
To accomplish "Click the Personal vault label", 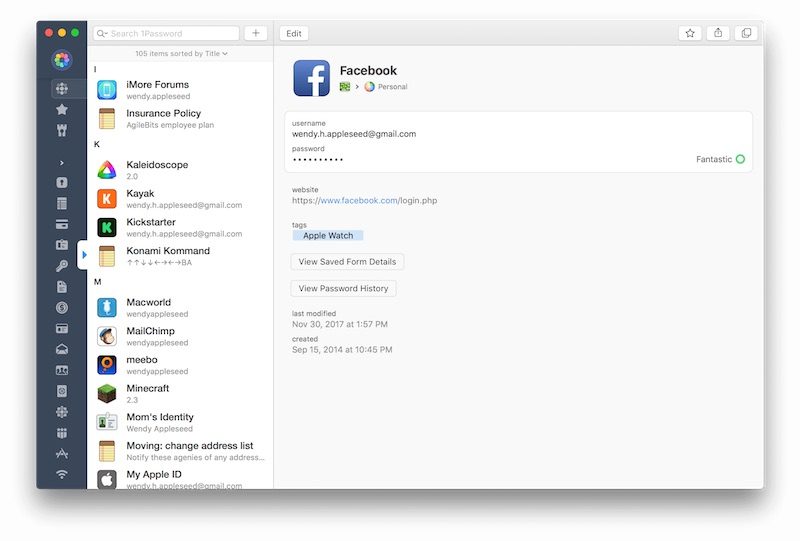I will tap(392, 87).
